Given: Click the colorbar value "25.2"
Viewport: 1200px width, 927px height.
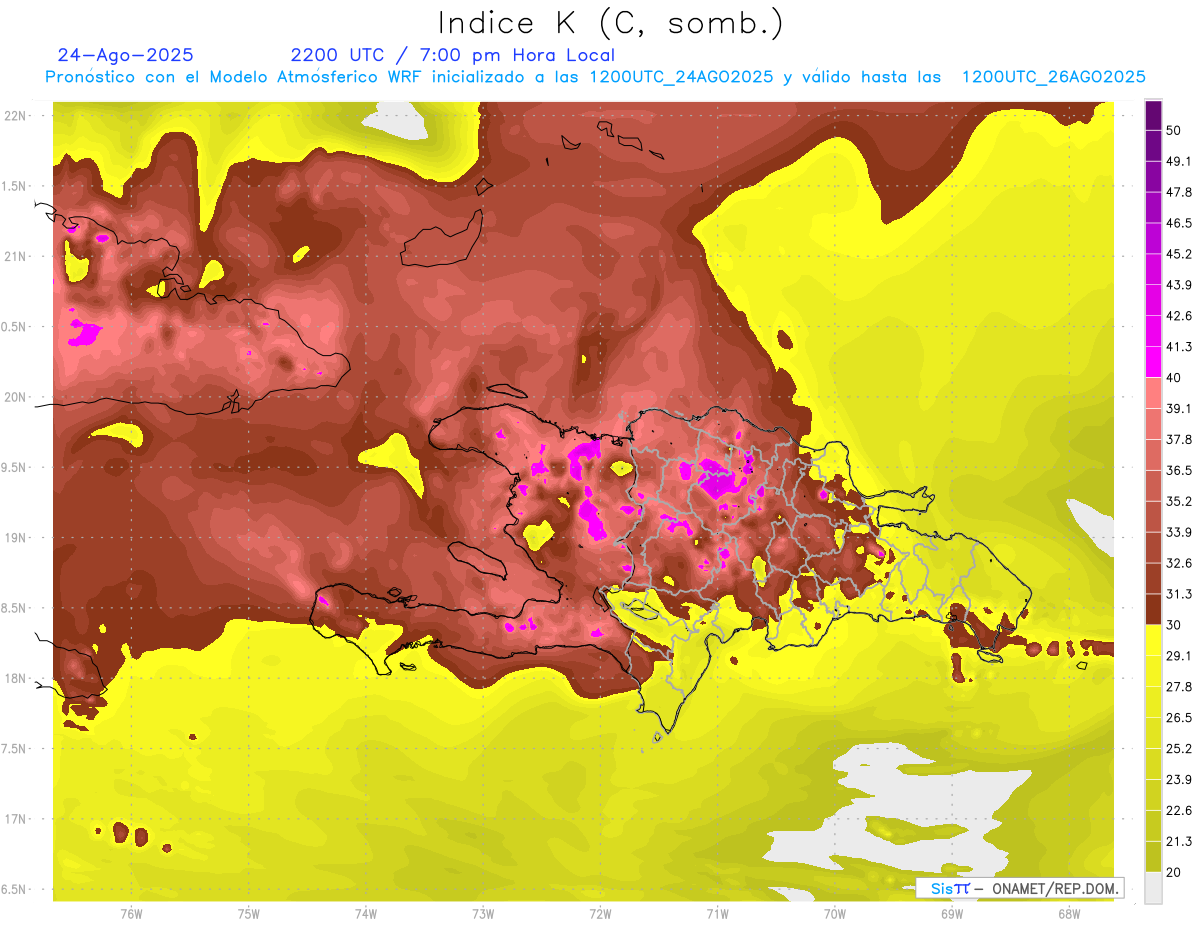Looking at the screenshot, I should click(x=1178, y=748).
